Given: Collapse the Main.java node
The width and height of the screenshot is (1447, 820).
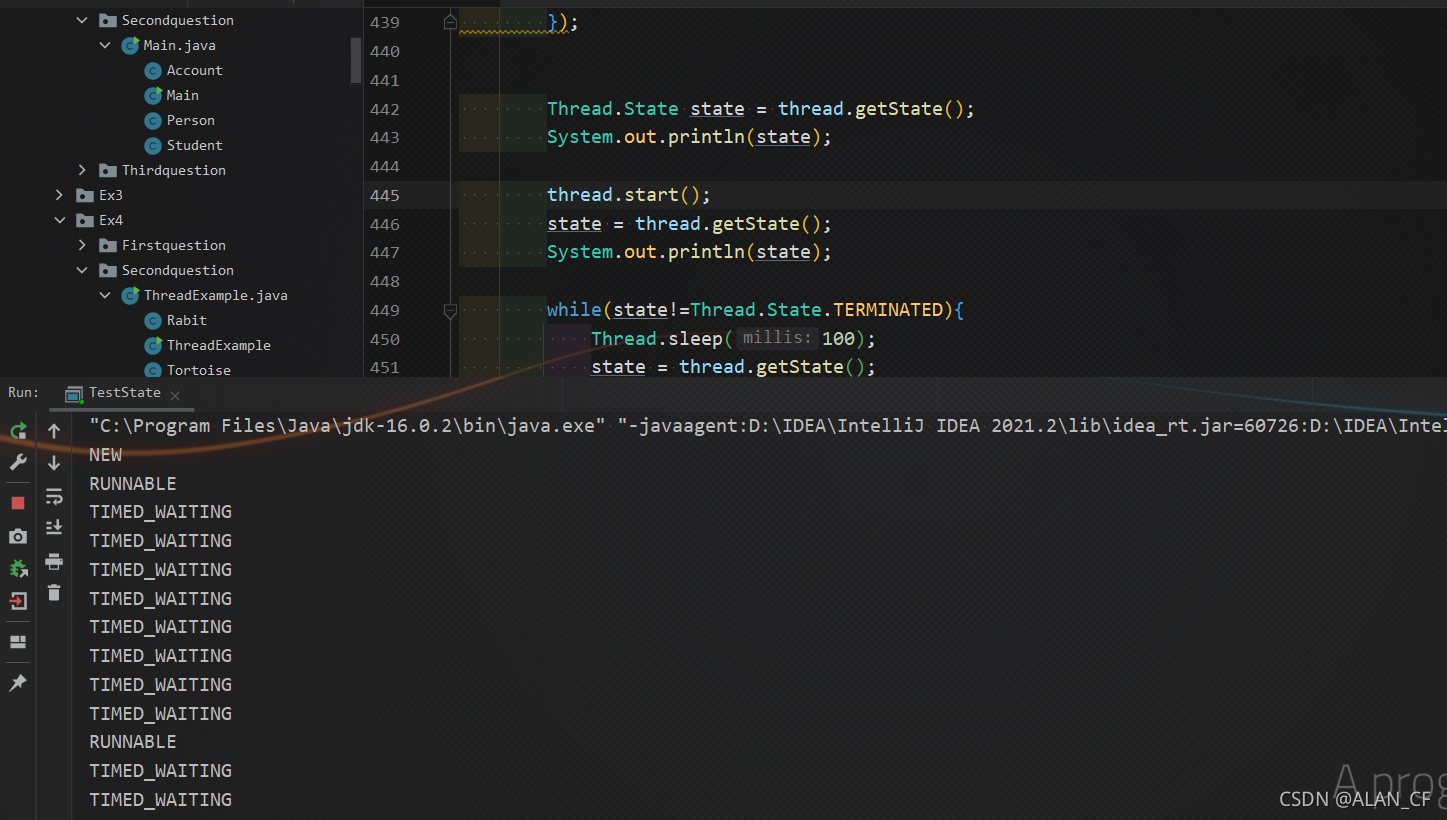Looking at the screenshot, I should pos(105,45).
